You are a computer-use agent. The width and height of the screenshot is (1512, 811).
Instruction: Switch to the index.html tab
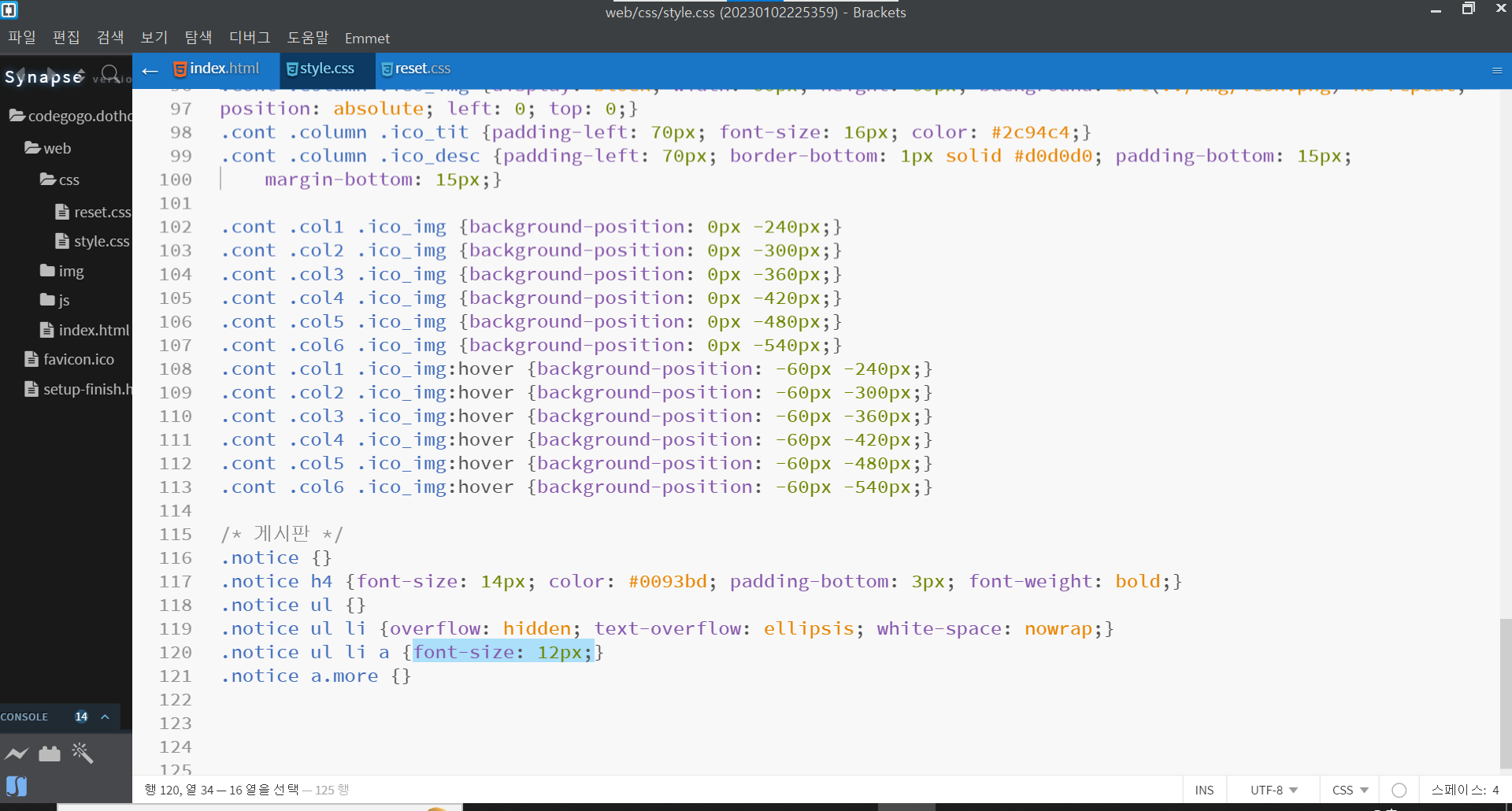[x=217, y=69]
